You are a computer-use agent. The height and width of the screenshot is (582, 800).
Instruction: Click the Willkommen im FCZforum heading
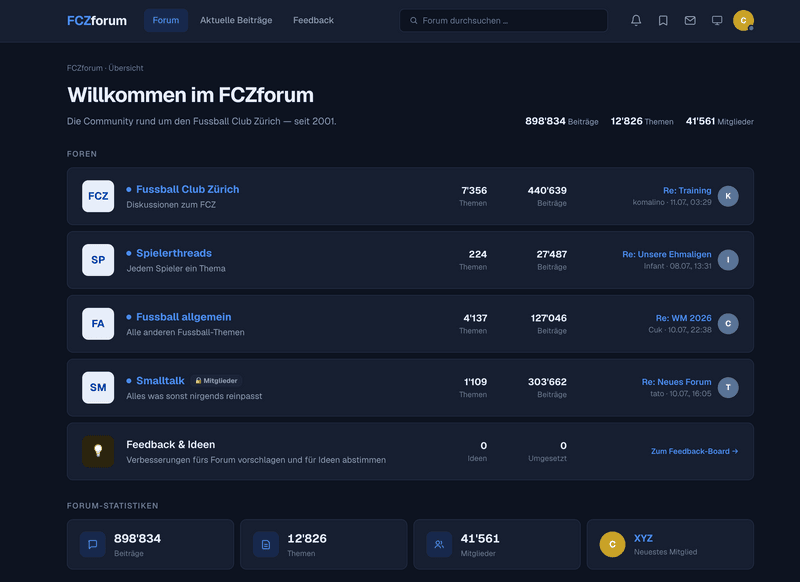point(190,95)
